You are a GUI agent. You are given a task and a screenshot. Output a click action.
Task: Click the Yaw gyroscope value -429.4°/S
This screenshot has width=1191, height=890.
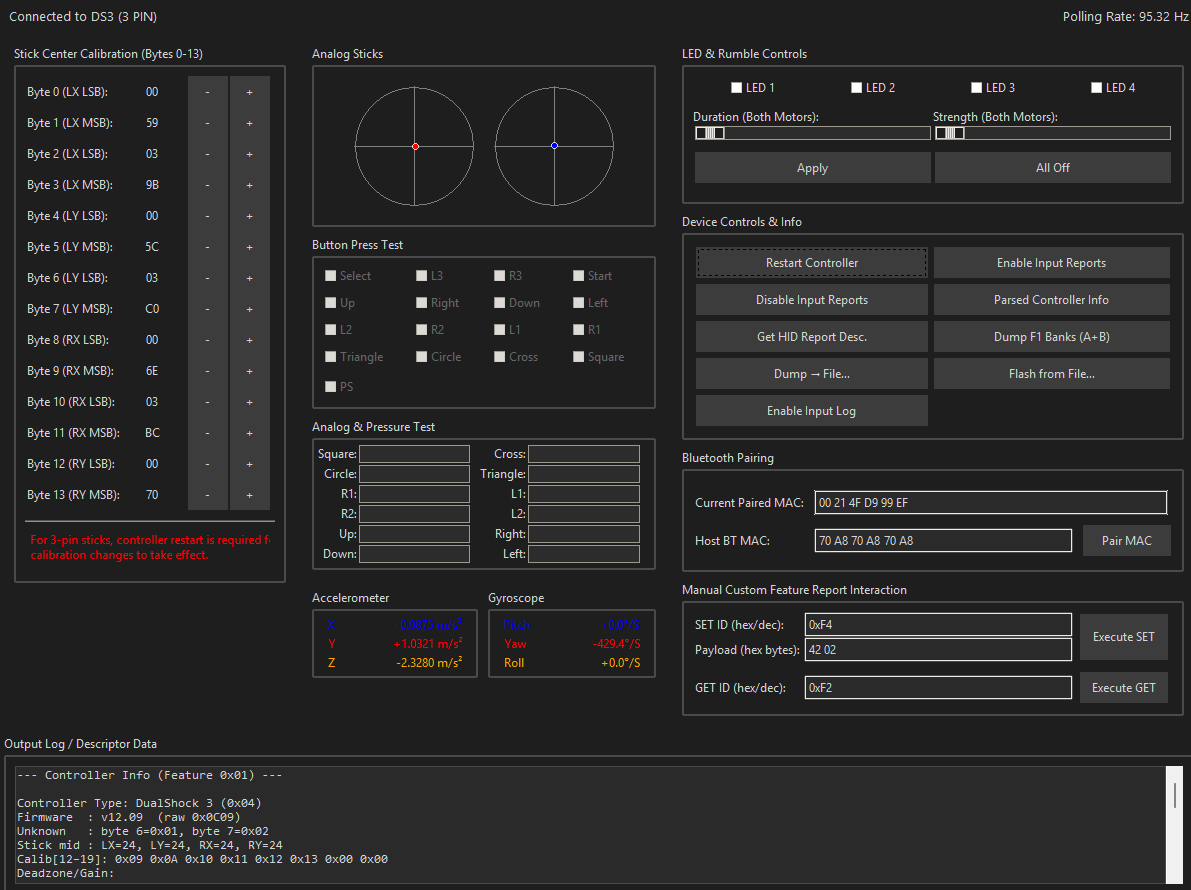click(616, 644)
